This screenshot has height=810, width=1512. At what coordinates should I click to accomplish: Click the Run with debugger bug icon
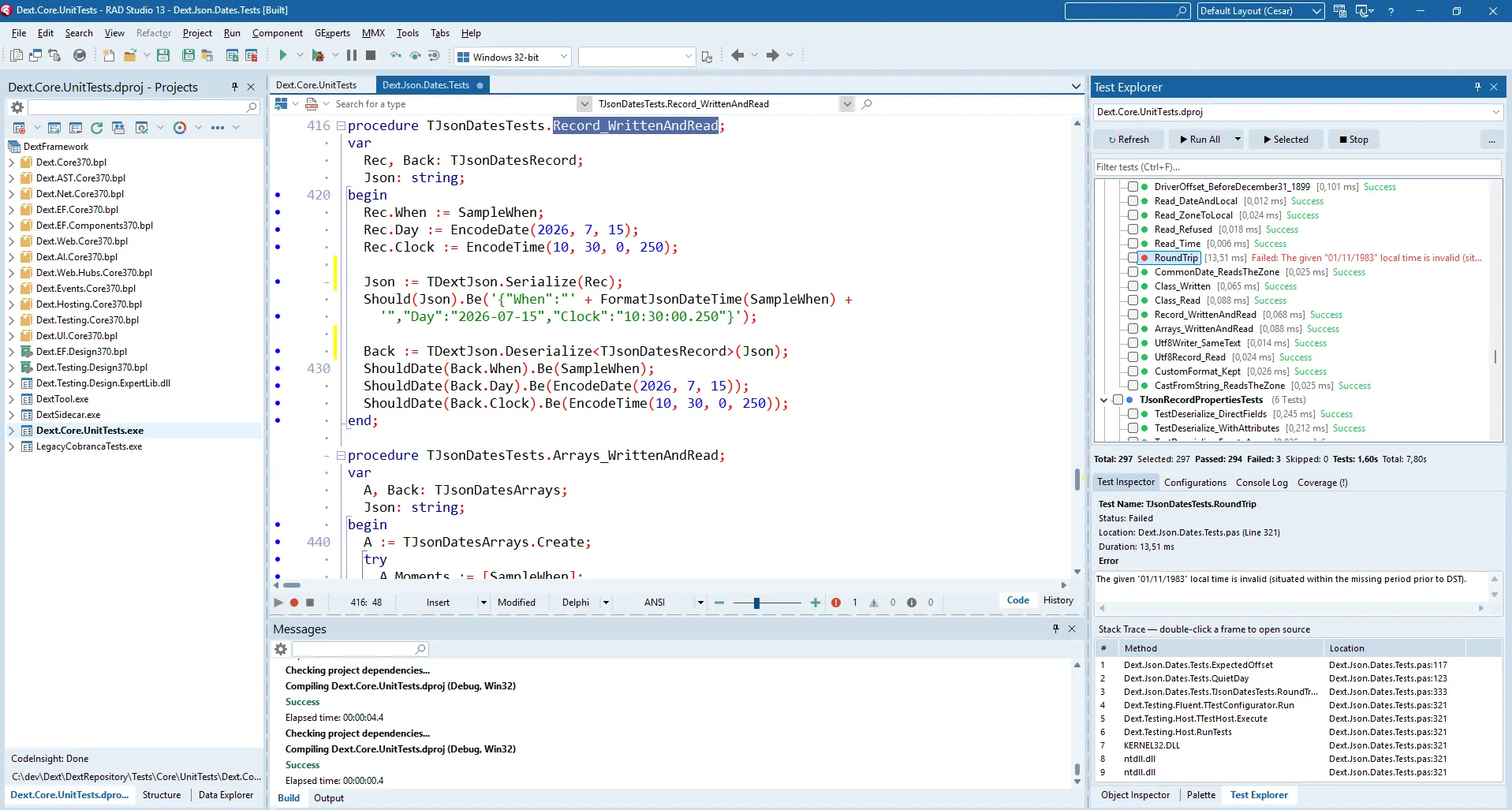pos(318,55)
